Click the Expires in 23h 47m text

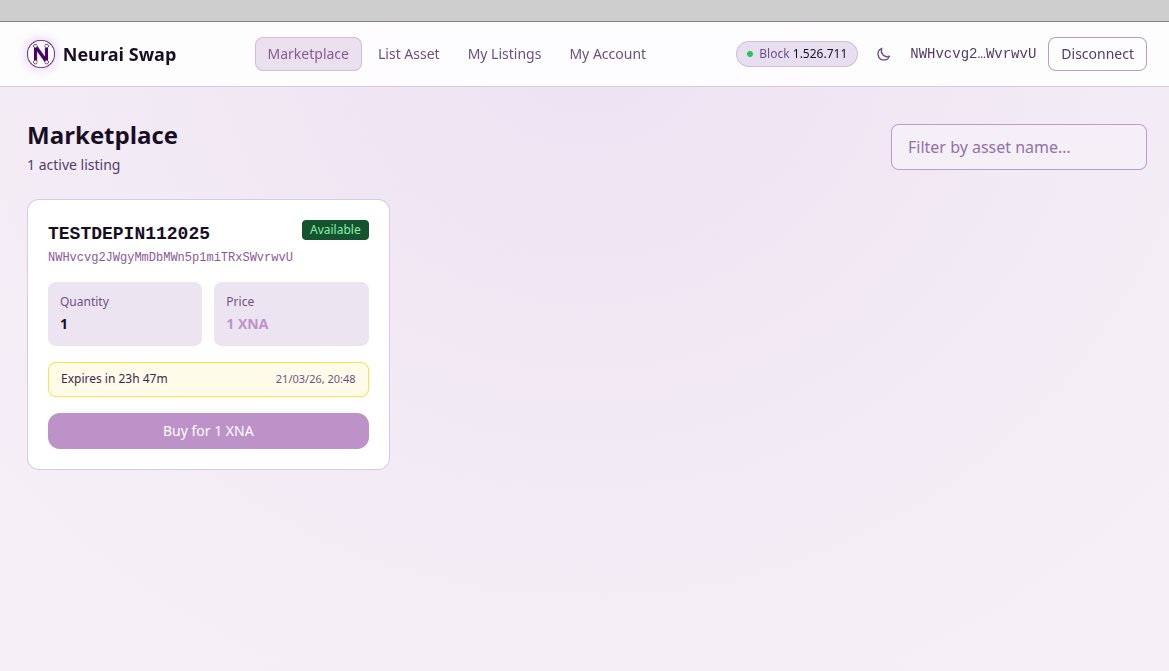114,379
